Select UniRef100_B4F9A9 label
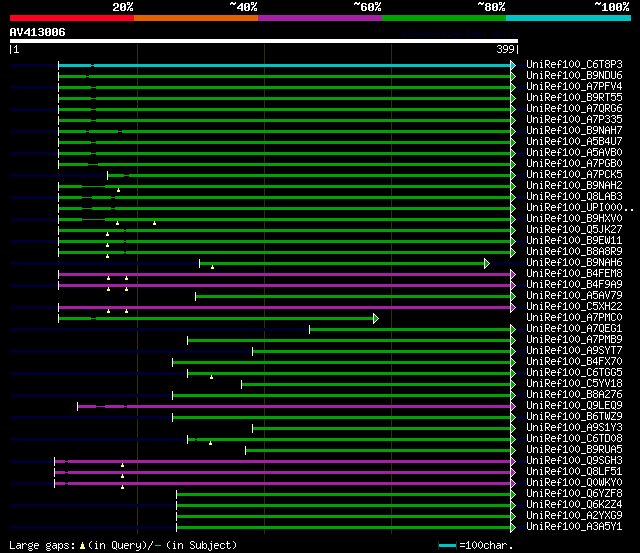This screenshot has height=553, width=640. pyautogui.click(x=574, y=285)
